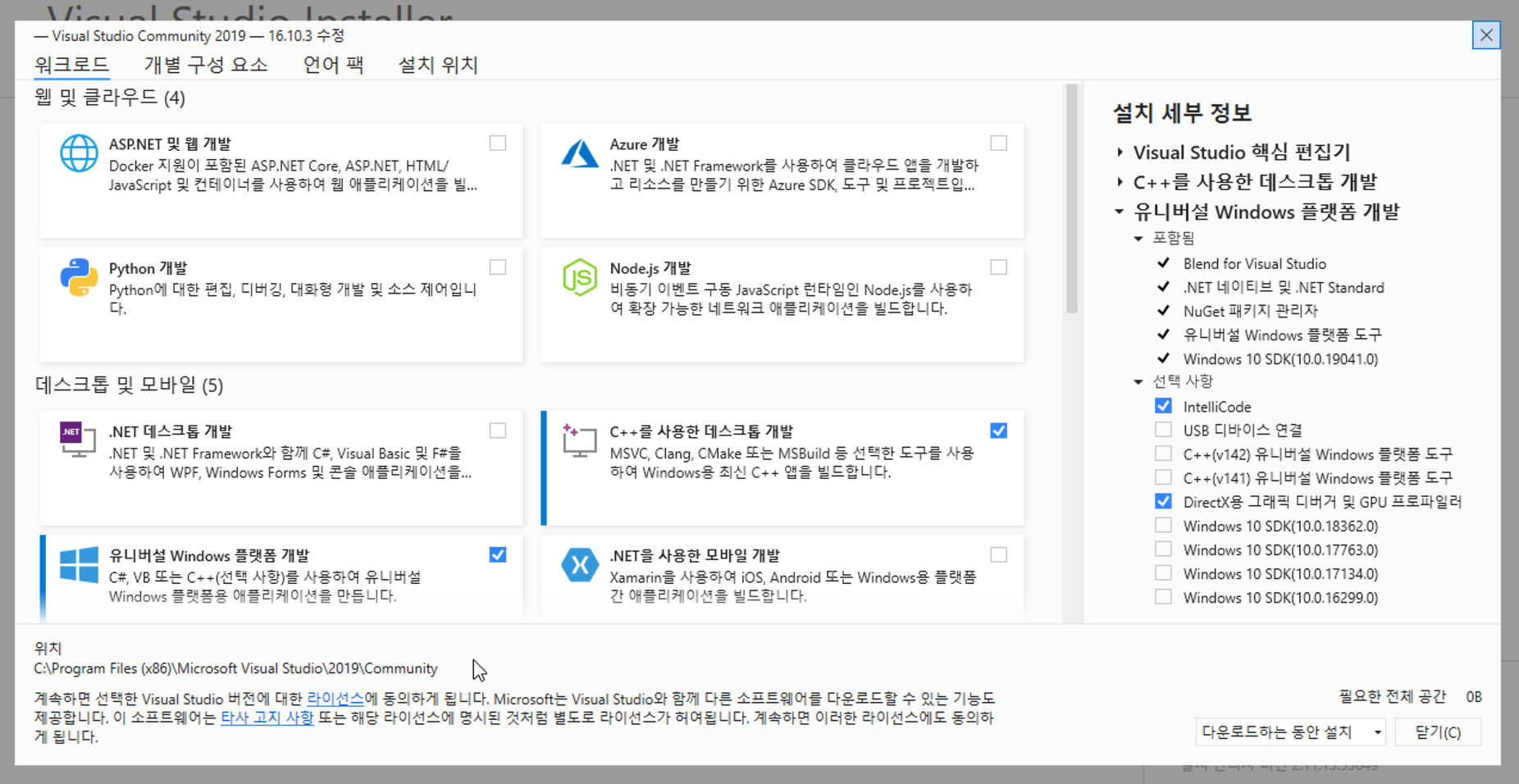Open the 타사 고지 사항 link

[x=267, y=718]
